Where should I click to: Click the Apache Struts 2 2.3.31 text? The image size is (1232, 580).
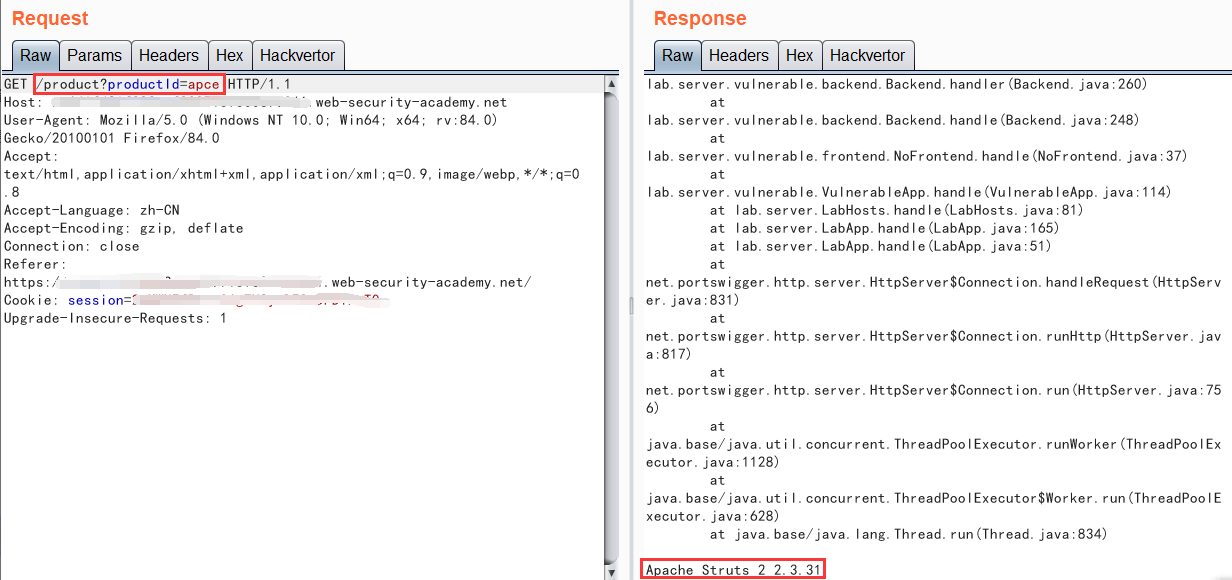(733, 570)
